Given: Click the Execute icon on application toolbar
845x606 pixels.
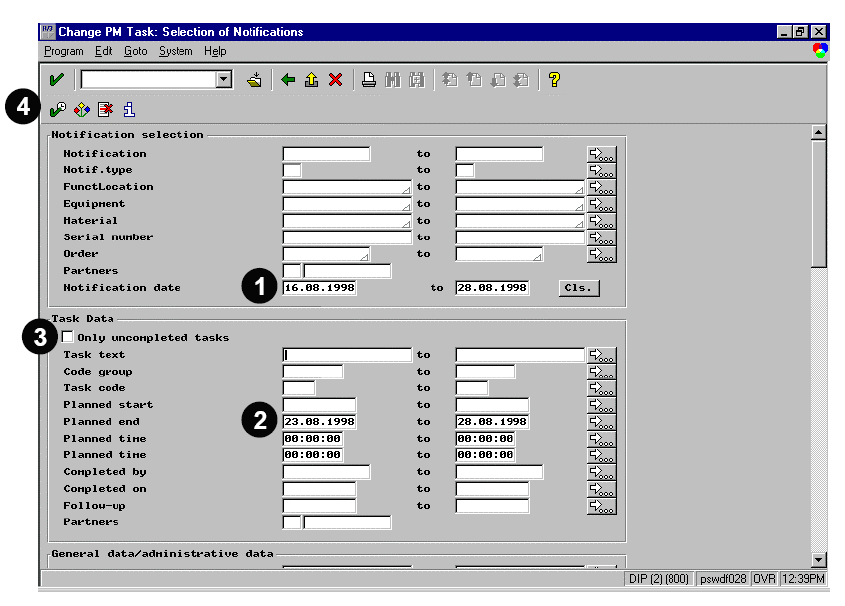Looking at the screenshot, I should click(58, 110).
